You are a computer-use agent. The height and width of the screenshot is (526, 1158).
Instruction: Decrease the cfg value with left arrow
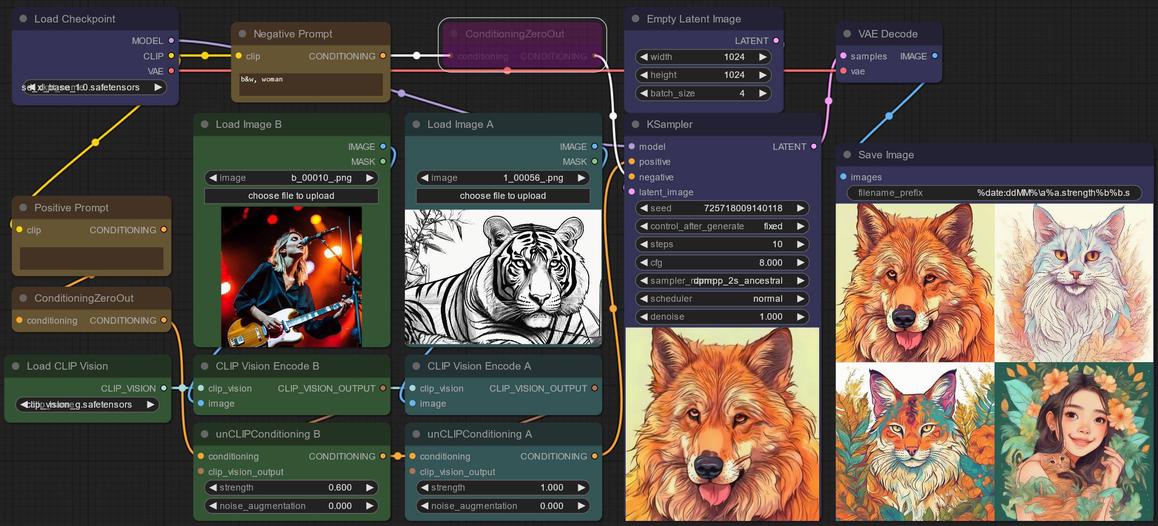(x=644, y=262)
